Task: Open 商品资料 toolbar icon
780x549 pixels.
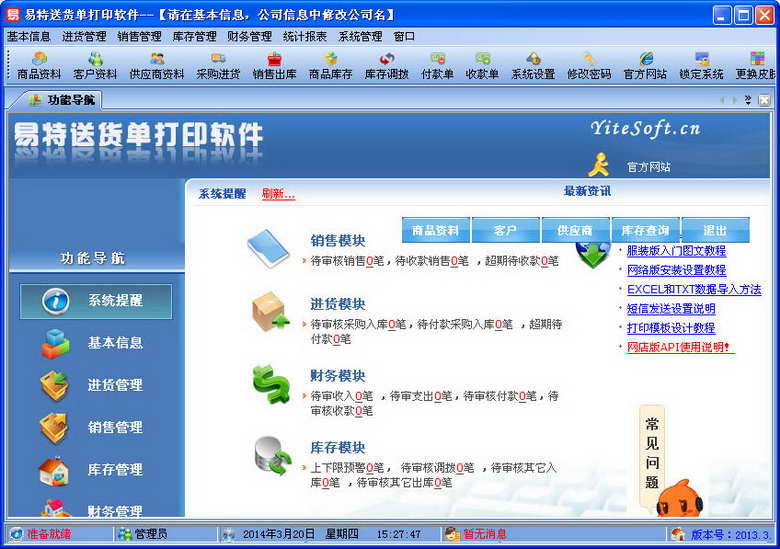Action: click(x=39, y=66)
